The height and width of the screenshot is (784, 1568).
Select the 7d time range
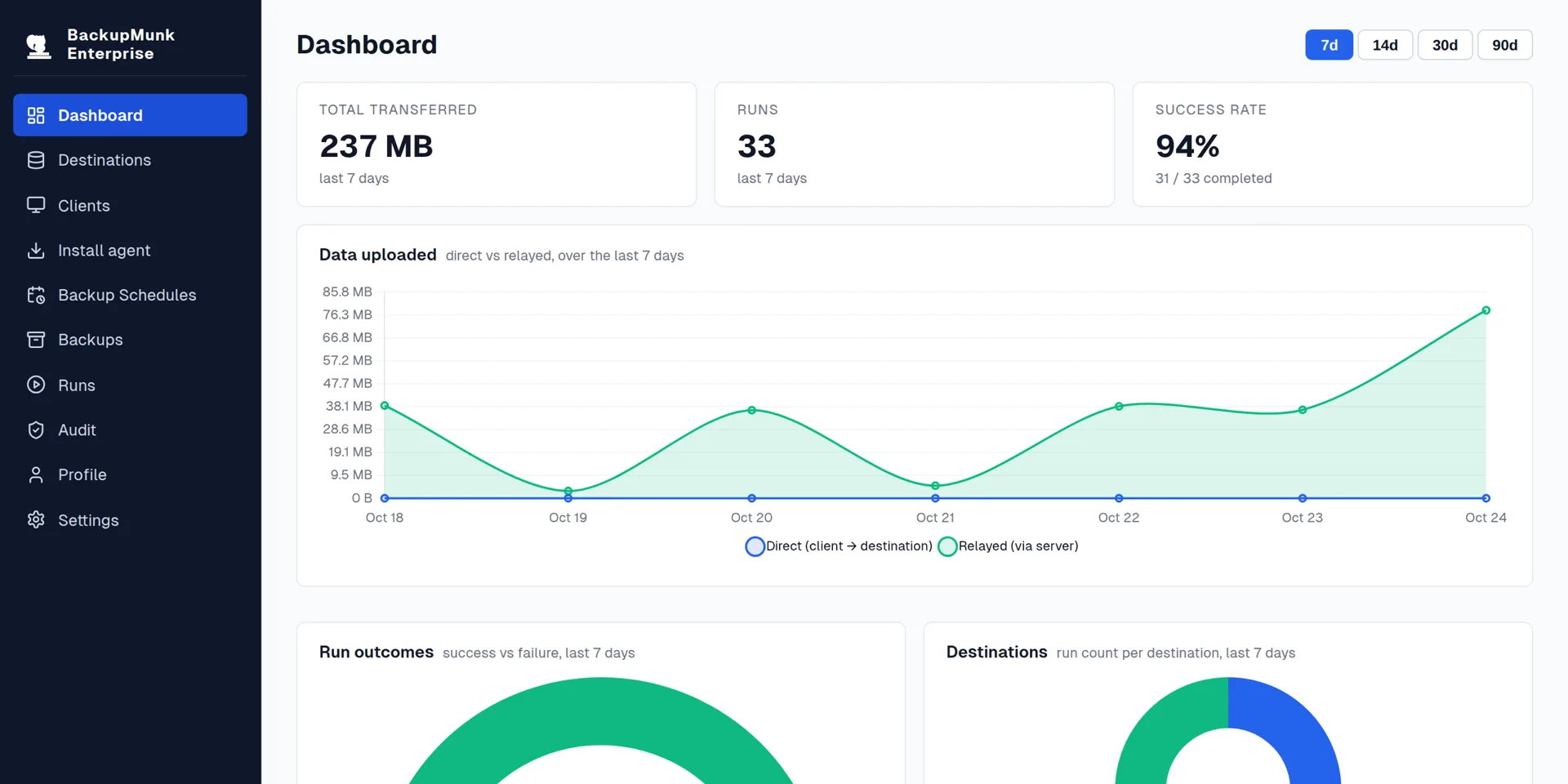click(1329, 45)
